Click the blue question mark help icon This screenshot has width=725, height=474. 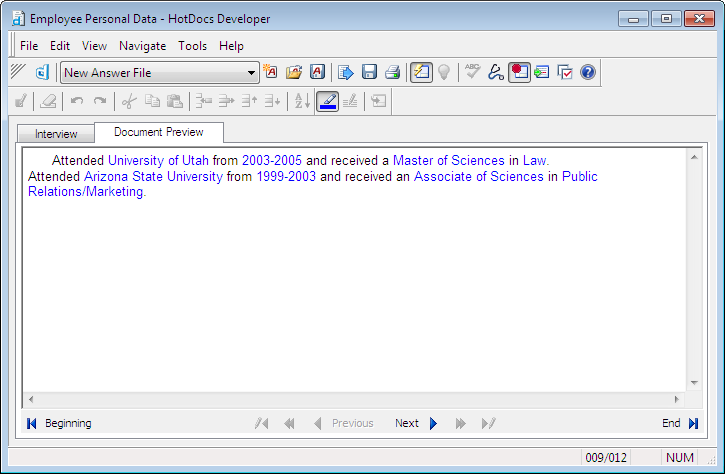[588, 72]
